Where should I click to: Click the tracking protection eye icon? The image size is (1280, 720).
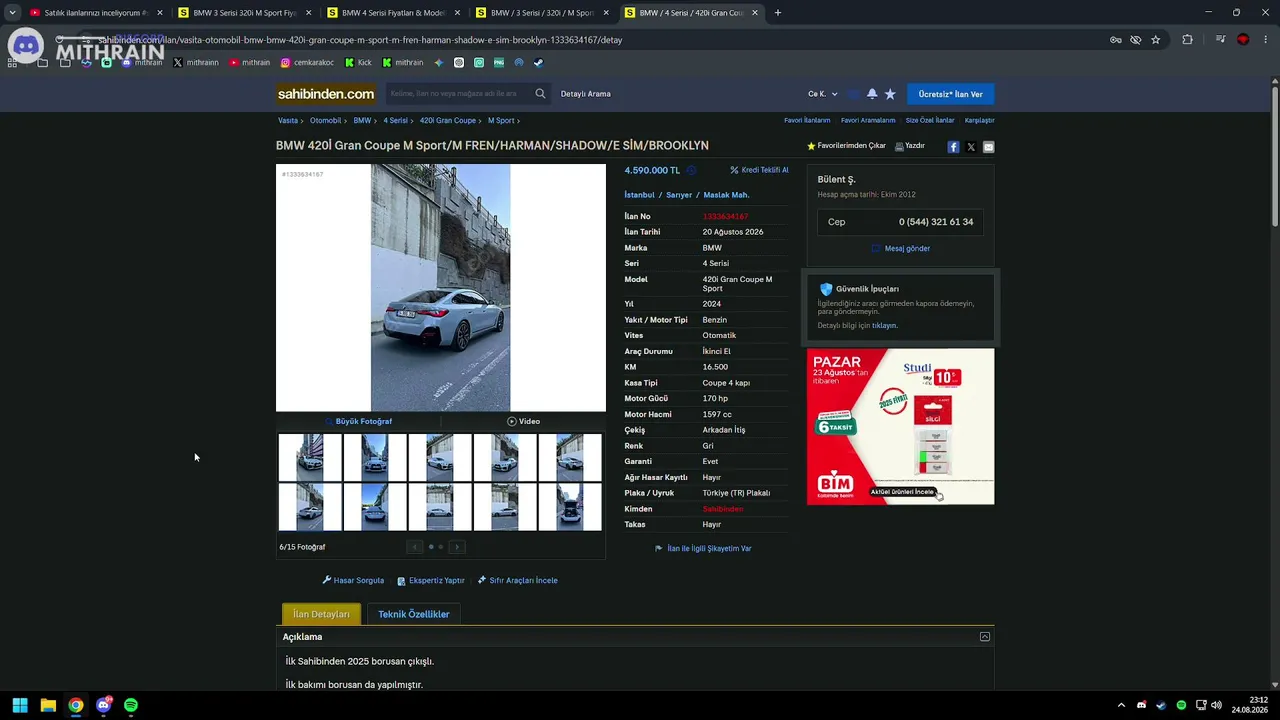click(1136, 40)
